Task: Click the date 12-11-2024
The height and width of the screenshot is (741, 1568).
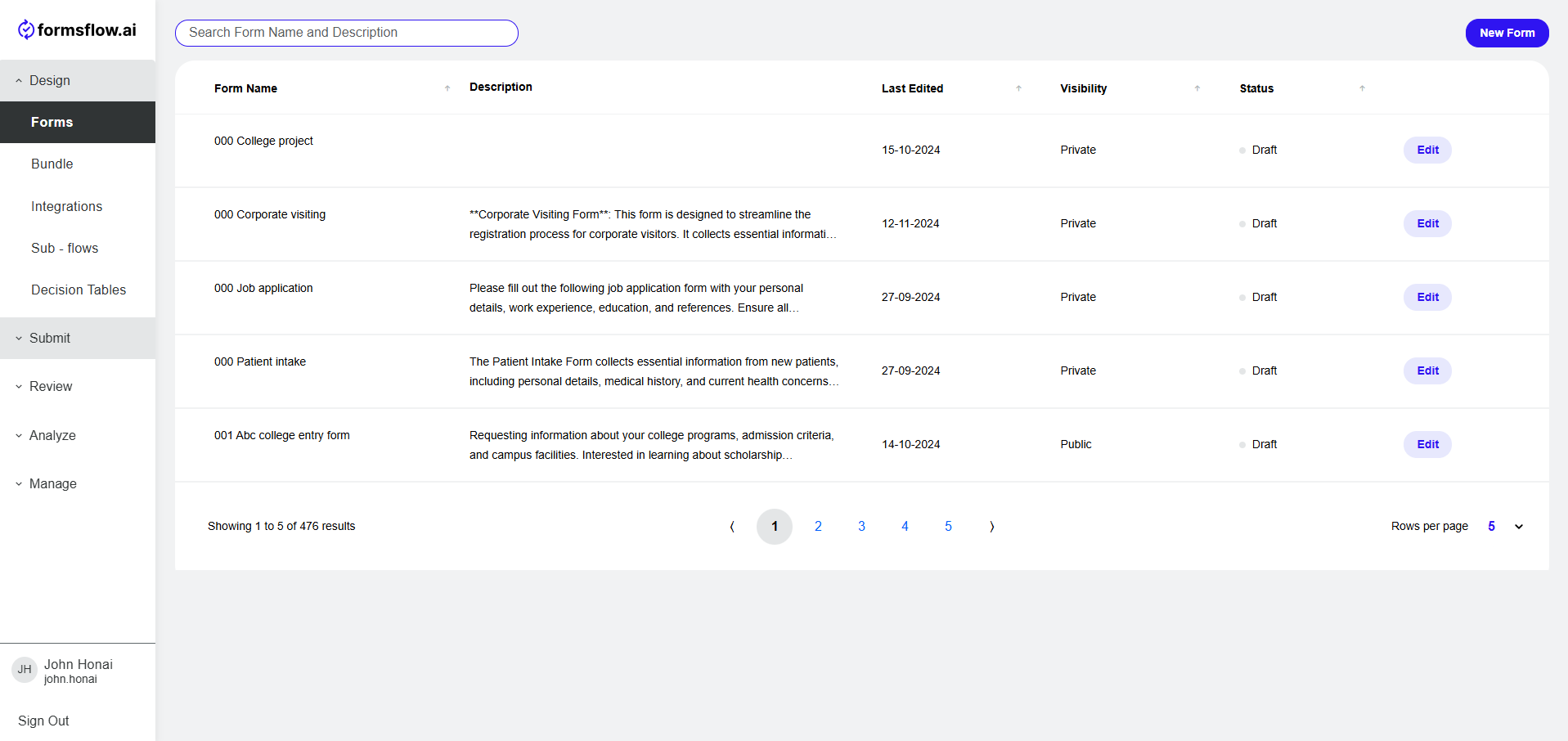Action: pyautogui.click(x=910, y=223)
